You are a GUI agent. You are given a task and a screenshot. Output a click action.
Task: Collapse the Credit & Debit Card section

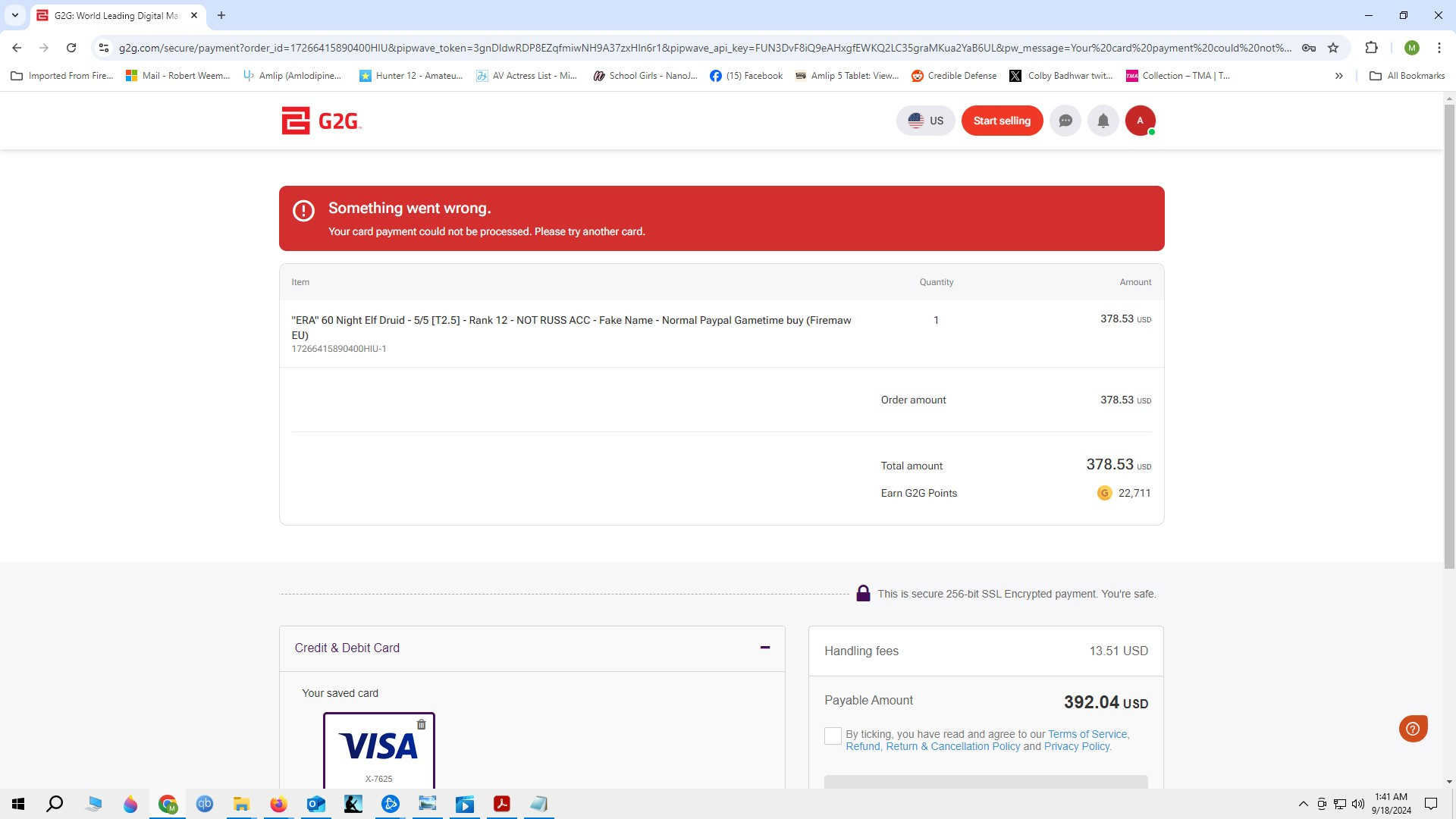pos(765,648)
